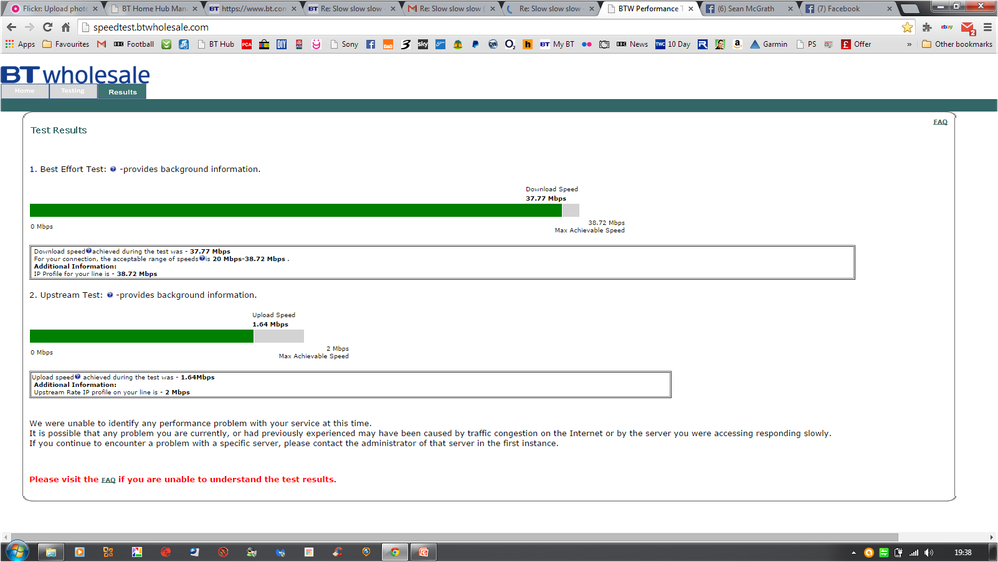Show hidden system tray icons

(x=854, y=552)
